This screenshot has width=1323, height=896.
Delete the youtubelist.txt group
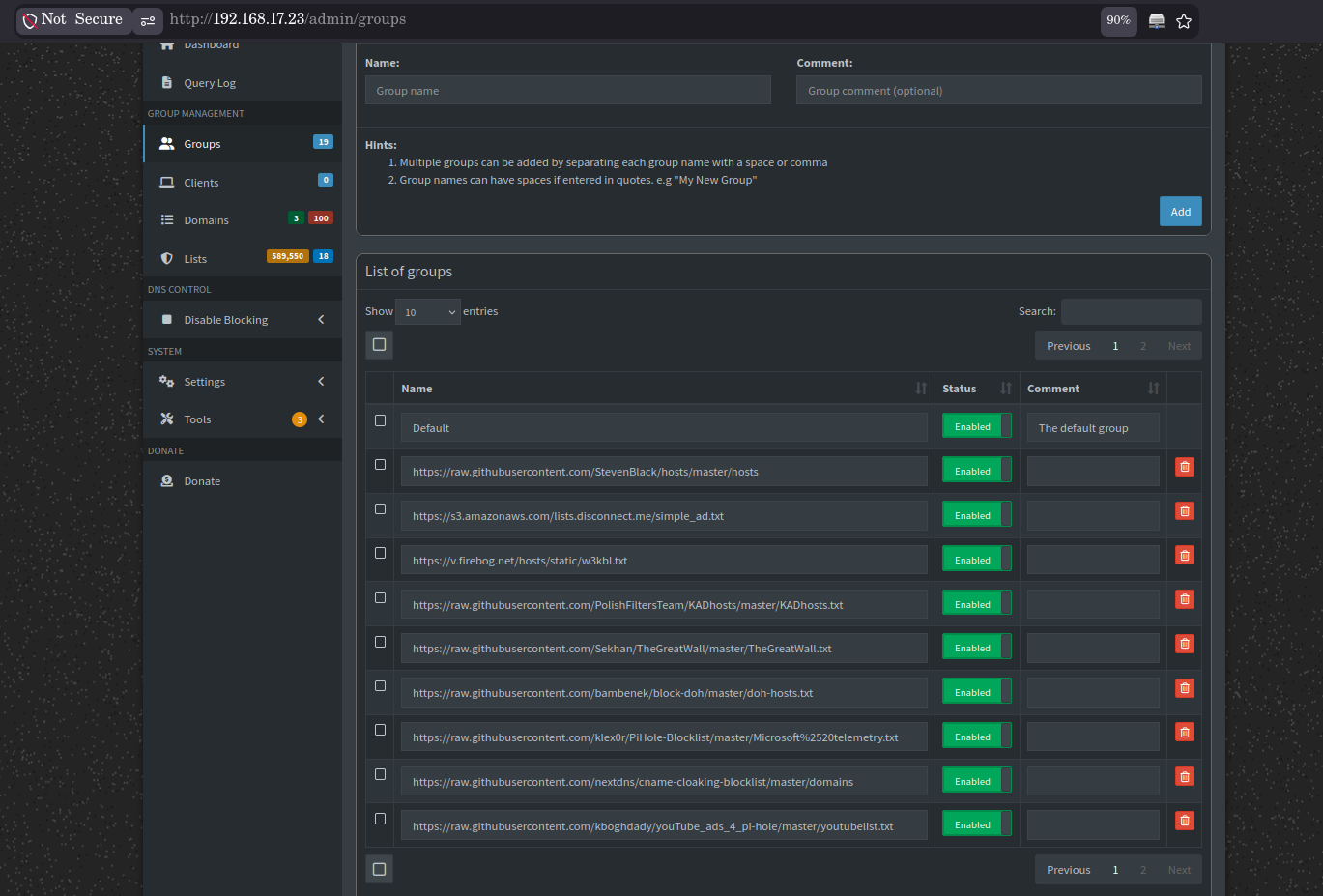[1184, 821]
